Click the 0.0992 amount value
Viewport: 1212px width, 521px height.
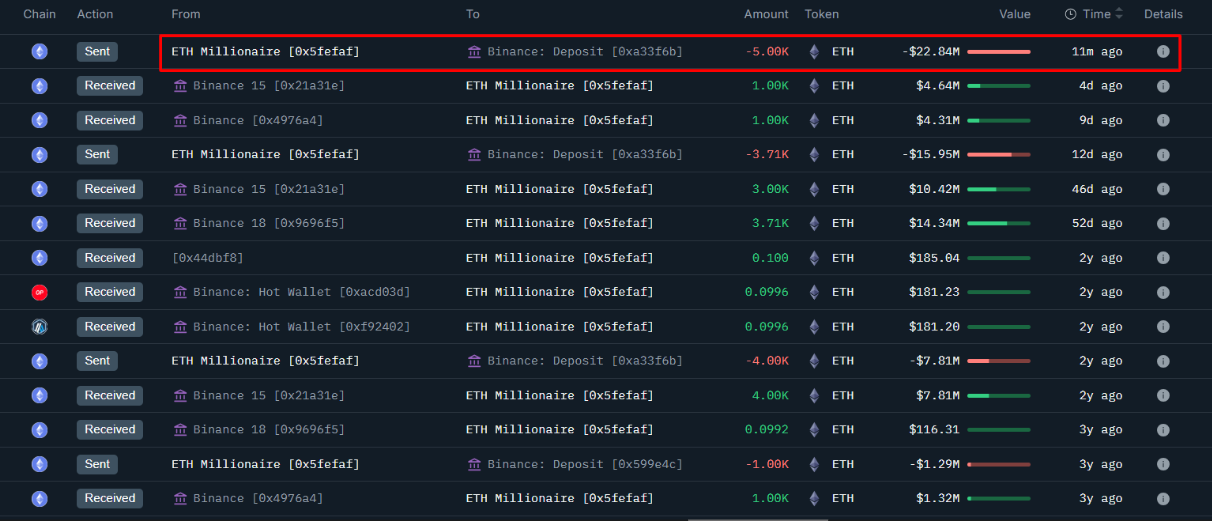point(767,430)
